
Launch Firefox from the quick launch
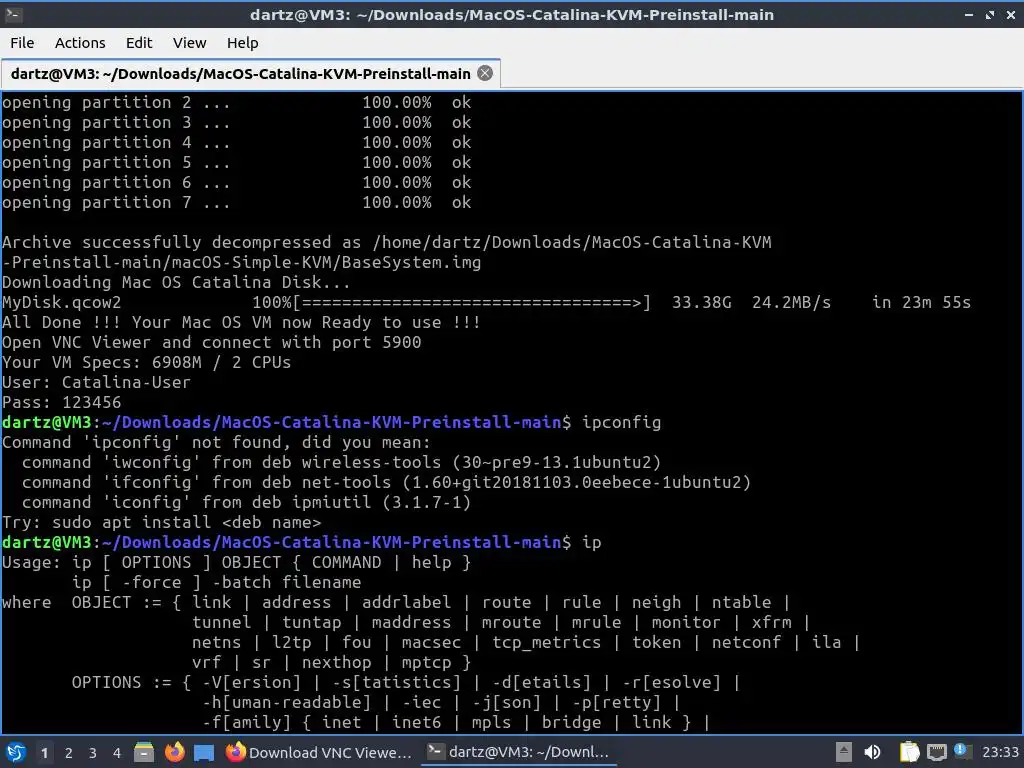point(174,752)
